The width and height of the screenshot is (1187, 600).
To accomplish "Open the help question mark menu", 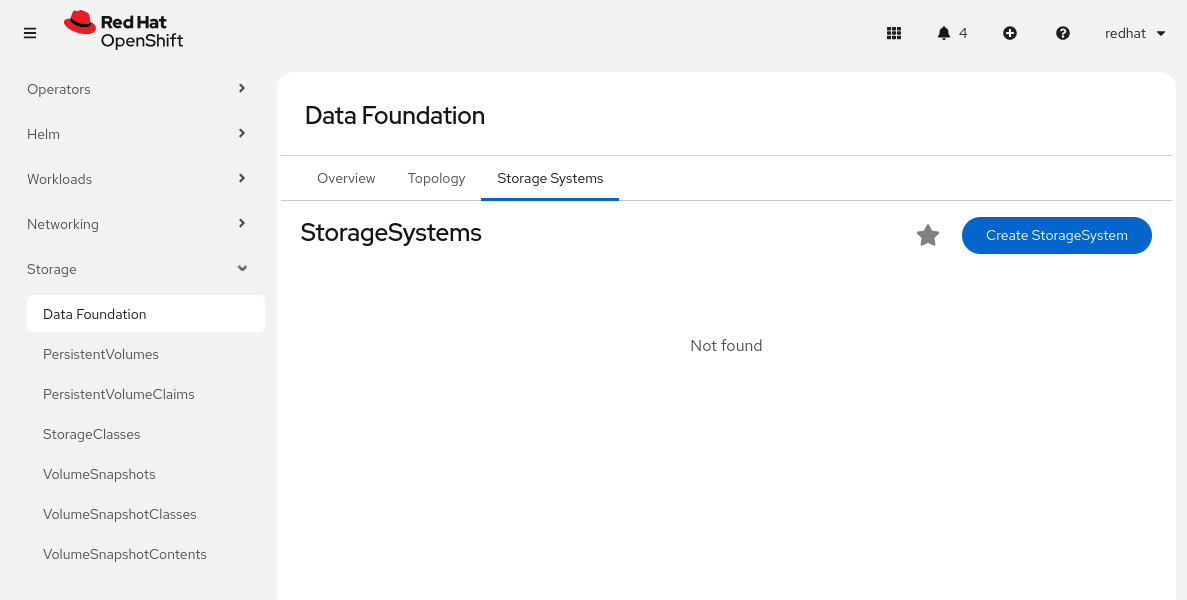I will [1063, 33].
